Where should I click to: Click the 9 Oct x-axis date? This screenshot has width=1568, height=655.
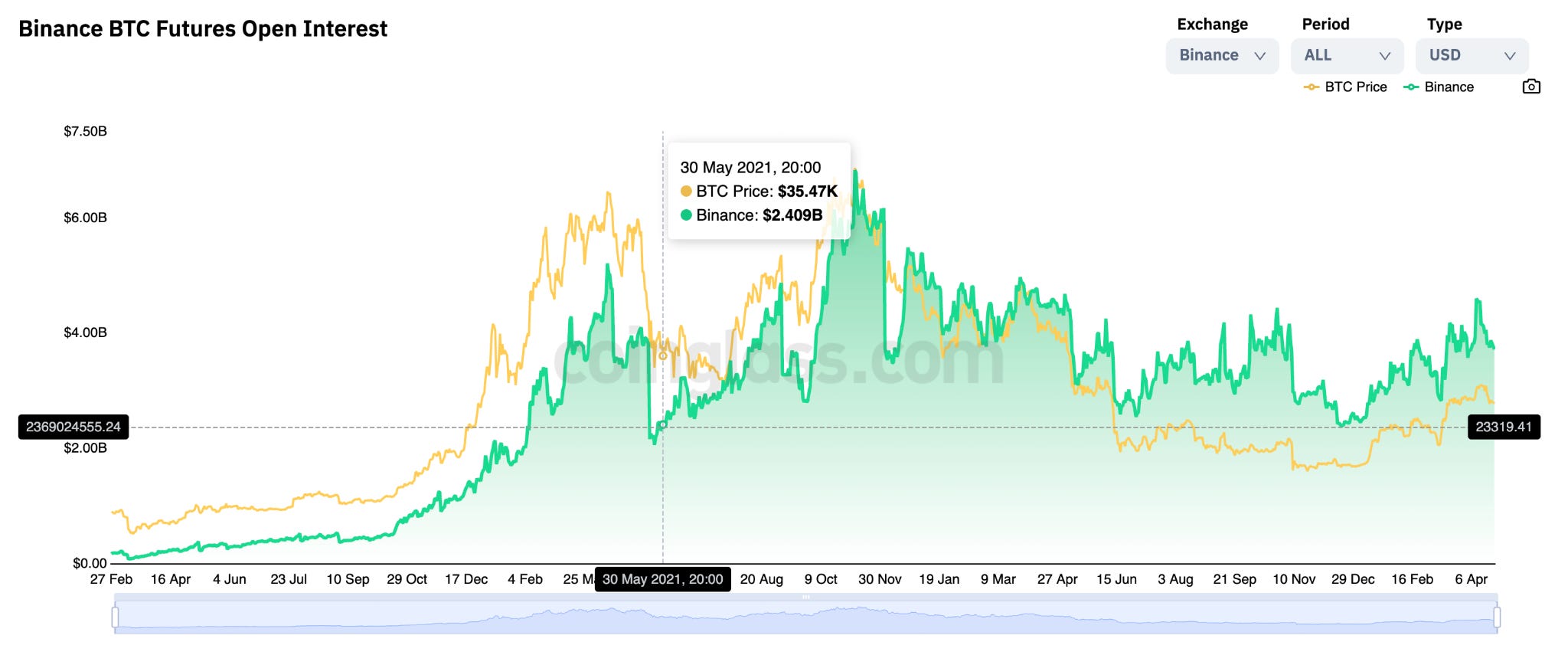(821, 580)
